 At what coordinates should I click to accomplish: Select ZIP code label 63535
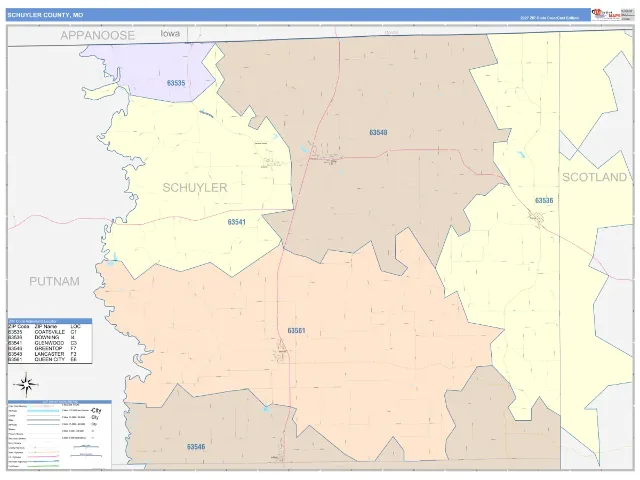point(176,83)
